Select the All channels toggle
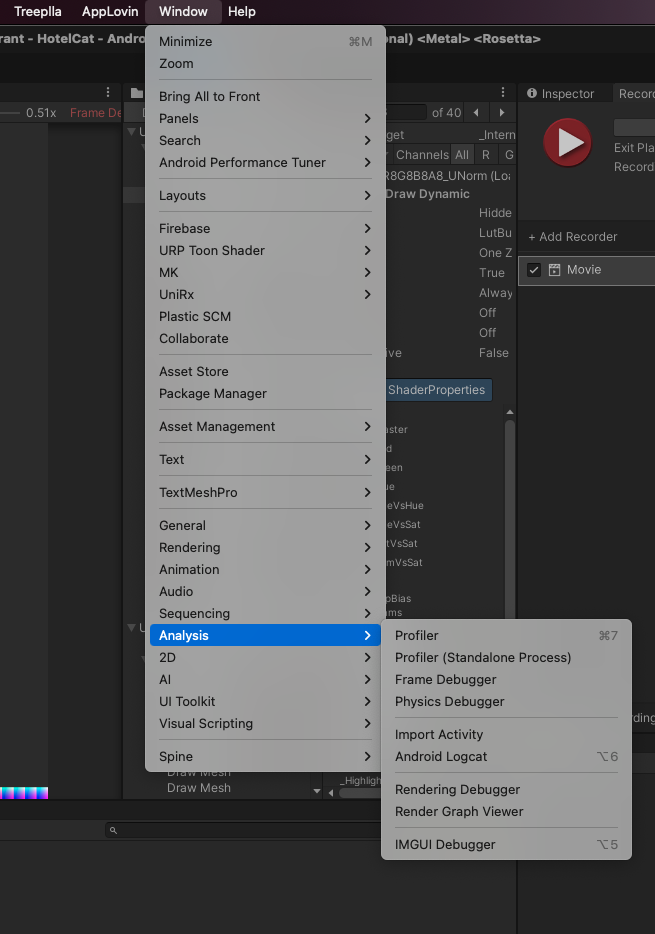The width and height of the screenshot is (655, 934). tap(462, 155)
